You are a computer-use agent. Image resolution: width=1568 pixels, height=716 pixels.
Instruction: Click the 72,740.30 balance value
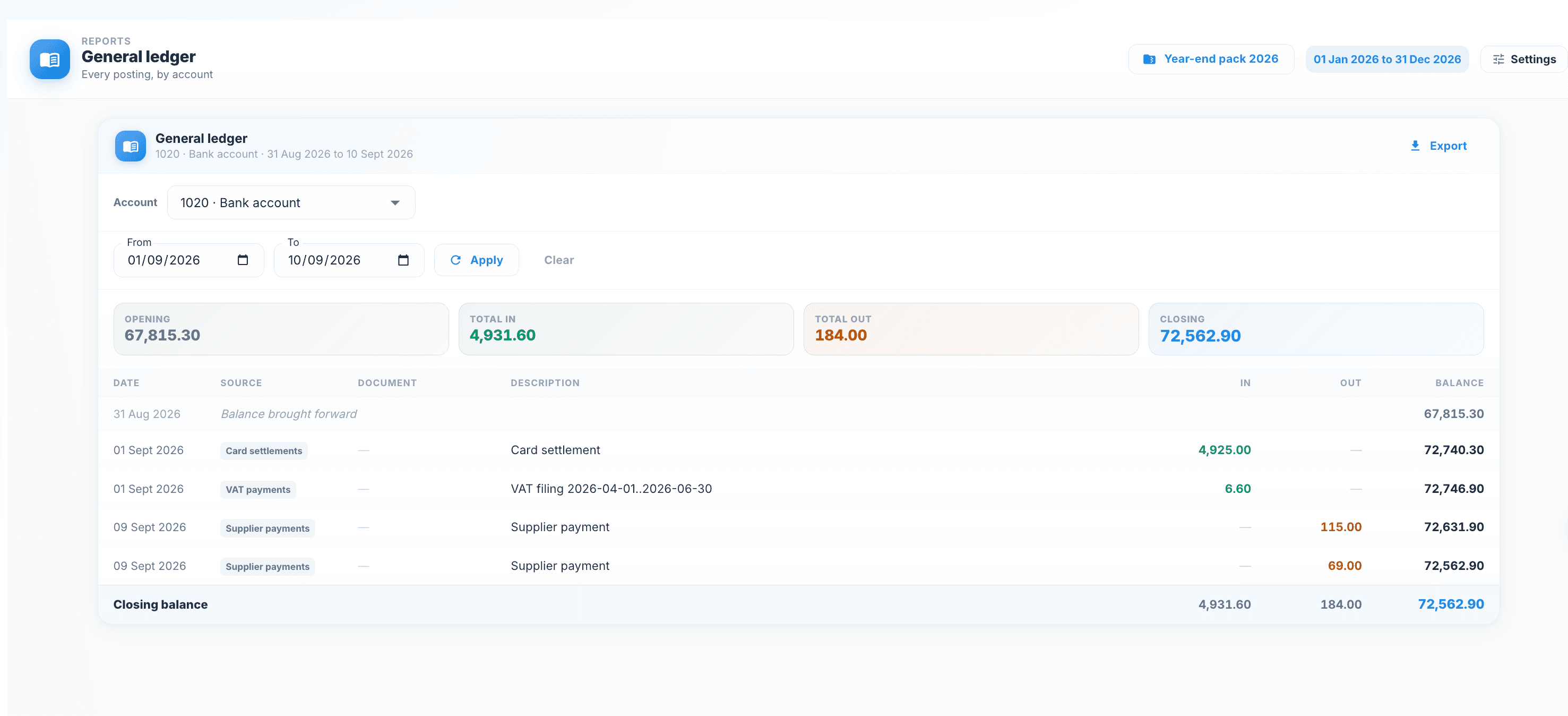(x=1453, y=450)
